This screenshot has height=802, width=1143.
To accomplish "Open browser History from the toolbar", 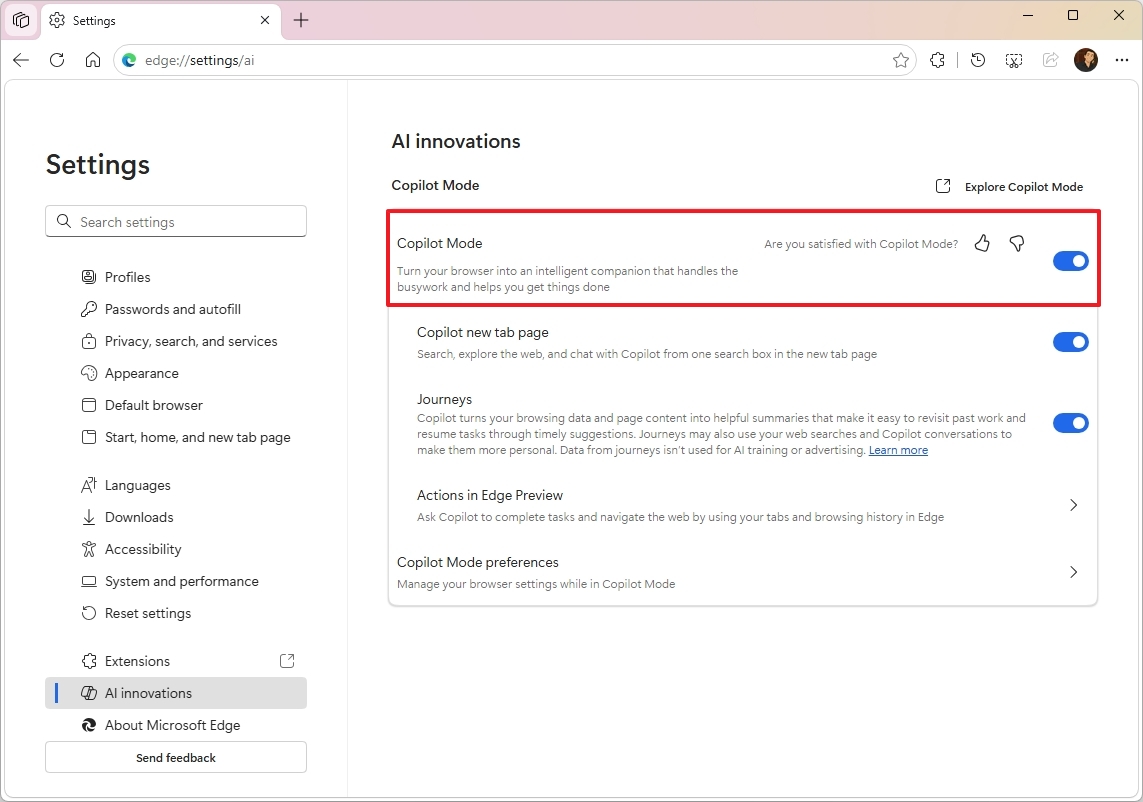I will (977, 60).
